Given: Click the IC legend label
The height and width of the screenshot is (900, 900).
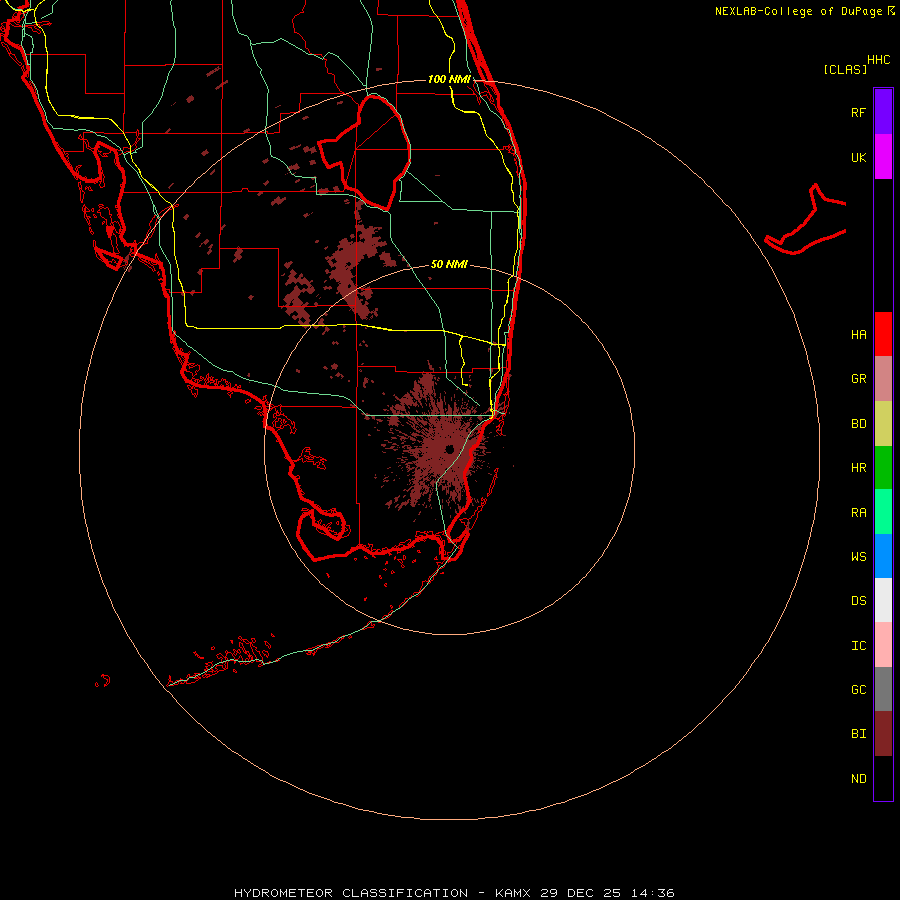Looking at the screenshot, I should coord(858,646).
